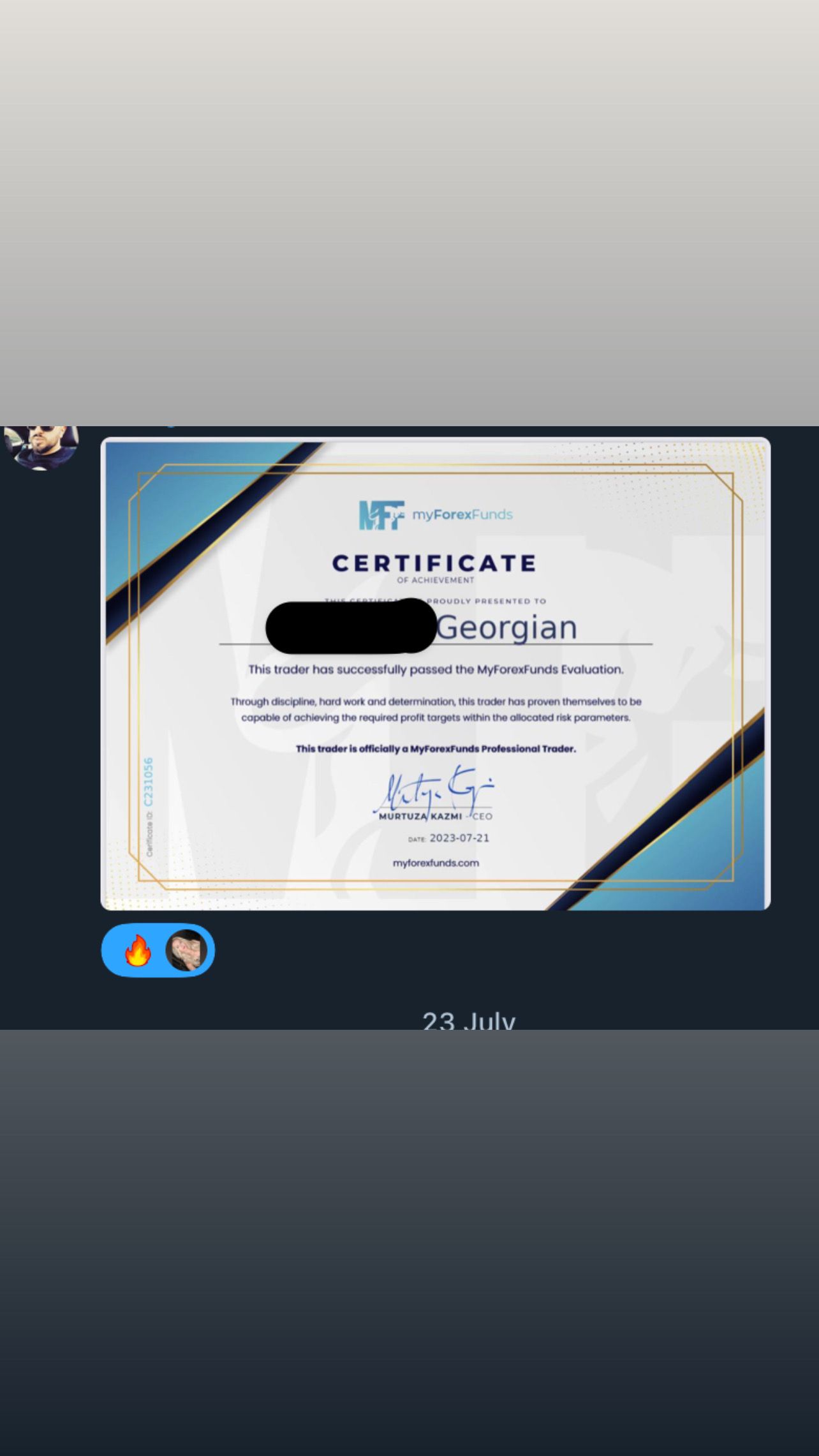Click "This trader has successfully passed" line
Screen dimensions: 819x1456
pos(436,669)
